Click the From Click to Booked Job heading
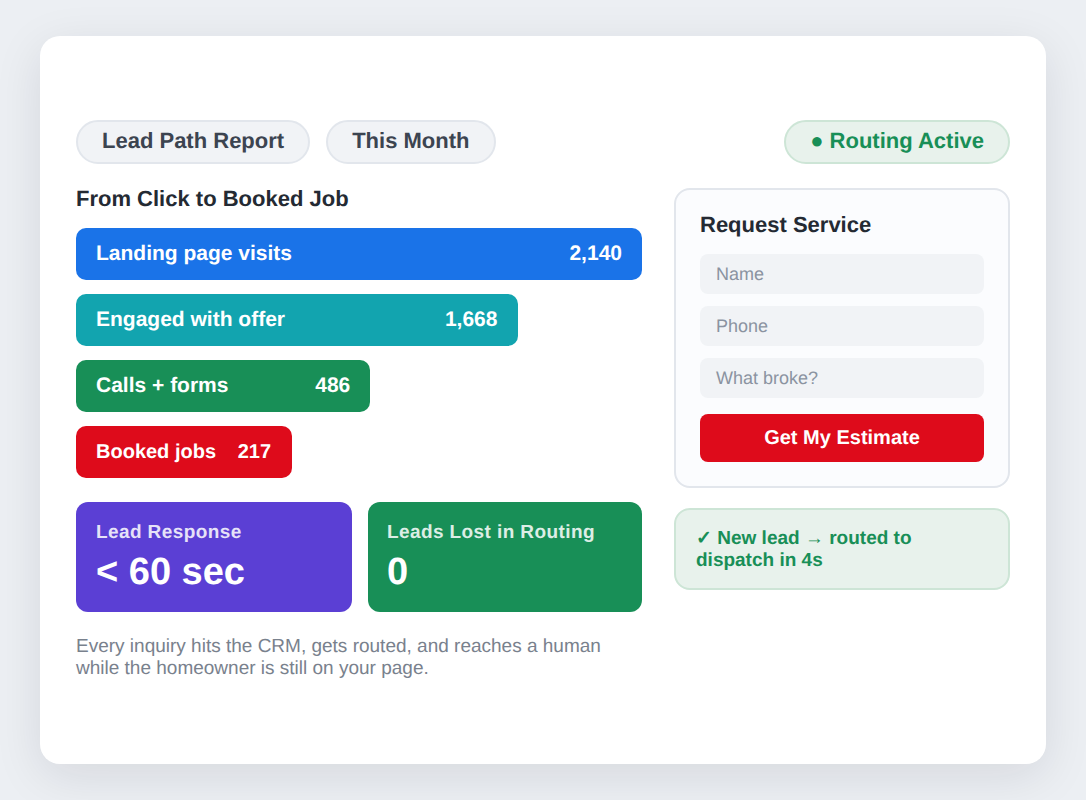This screenshot has height=800, width=1086. [x=212, y=199]
